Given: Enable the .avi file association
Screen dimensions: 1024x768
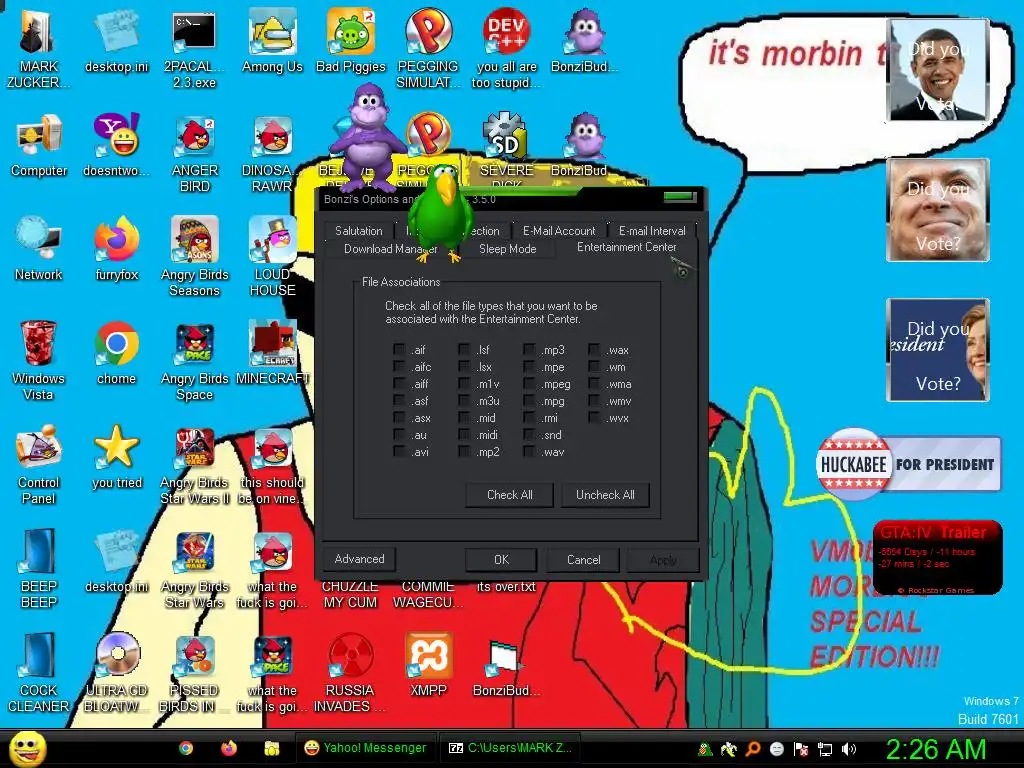Looking at the screenshot, I should tap(398, 451).
